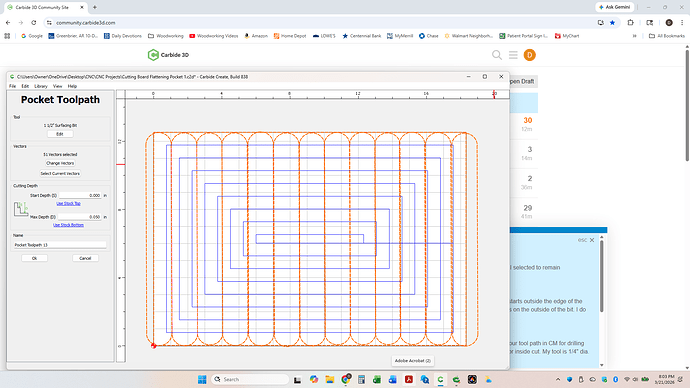This screenshot has height=388, width=690.
Task: Open the Google bookmark
Action: pos(32,36)
